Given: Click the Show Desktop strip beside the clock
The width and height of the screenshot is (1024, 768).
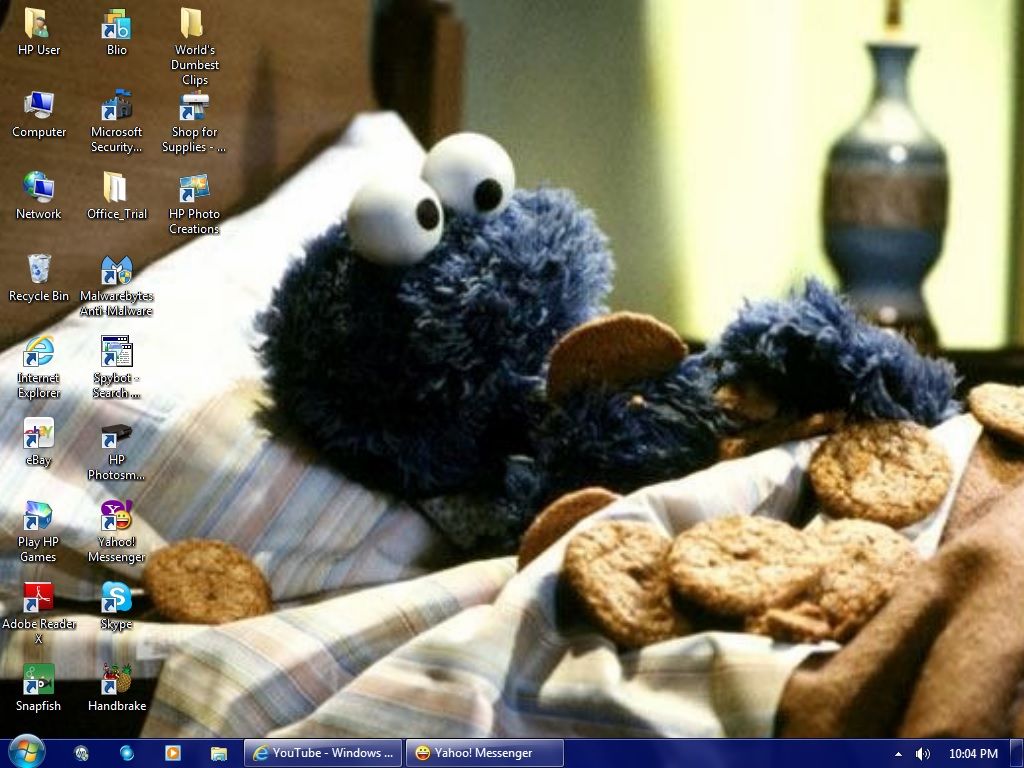Looking at the screenshot, I should point(1017,754).
